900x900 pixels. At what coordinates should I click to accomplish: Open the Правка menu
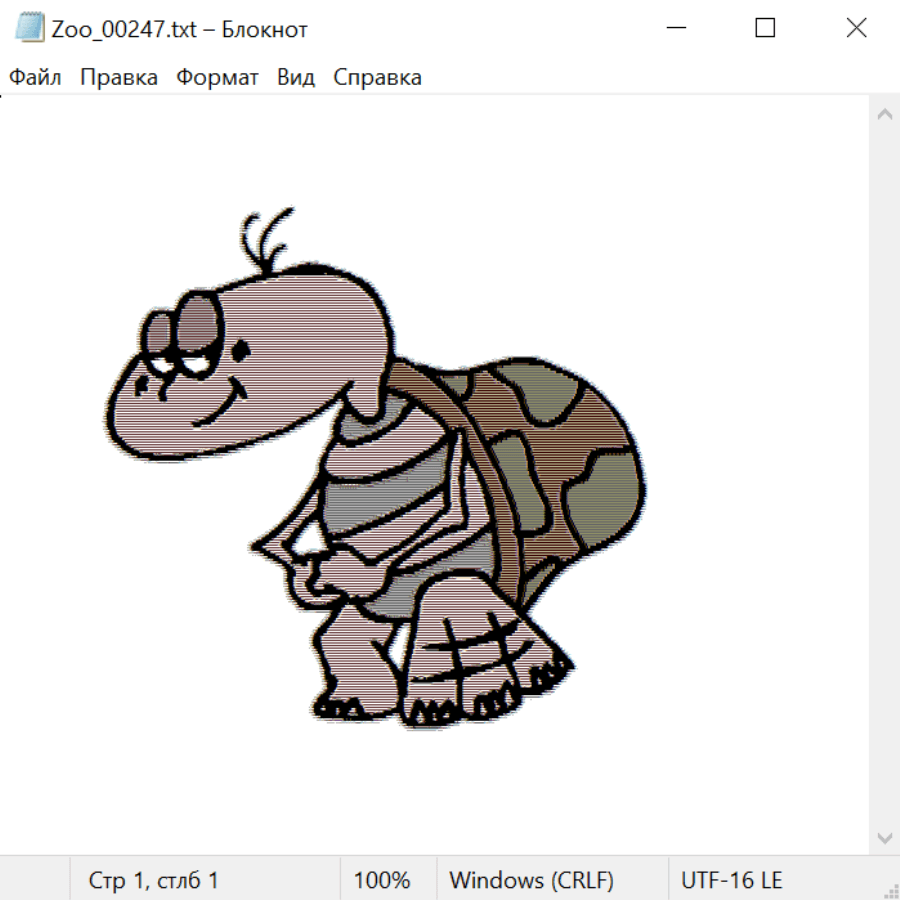click(118, 78)
